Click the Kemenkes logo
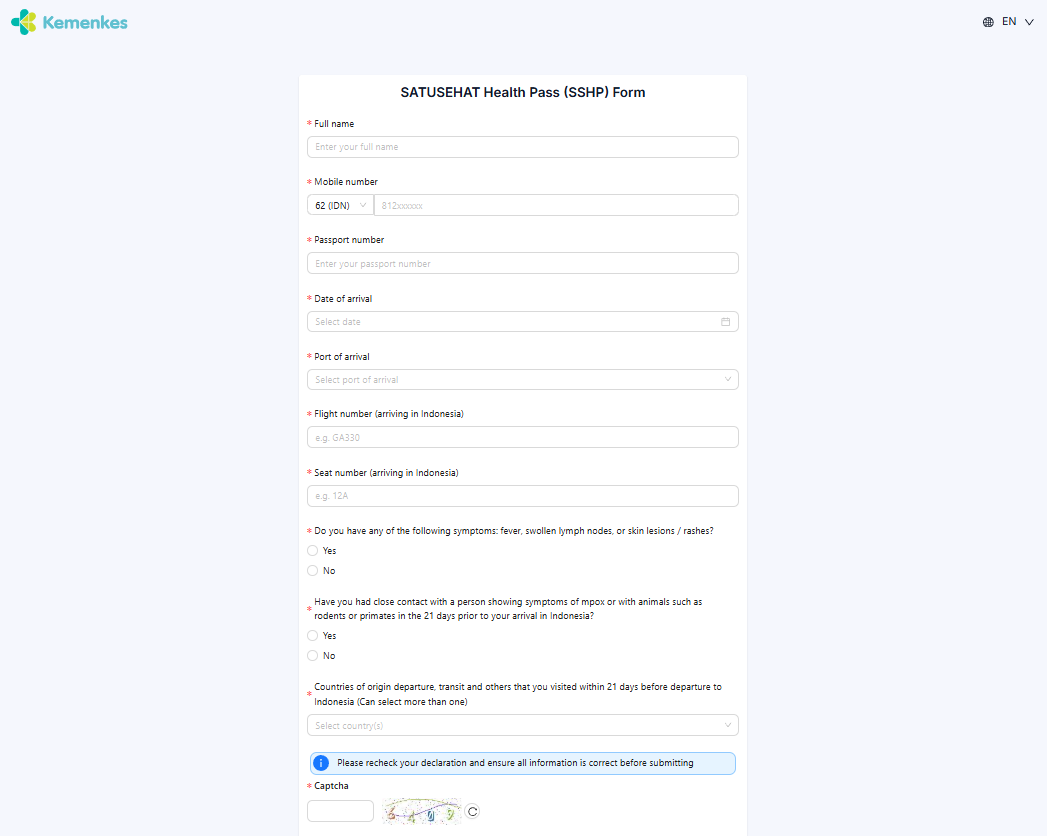This screenshot has width=1047, height=836. click(69, 22)
